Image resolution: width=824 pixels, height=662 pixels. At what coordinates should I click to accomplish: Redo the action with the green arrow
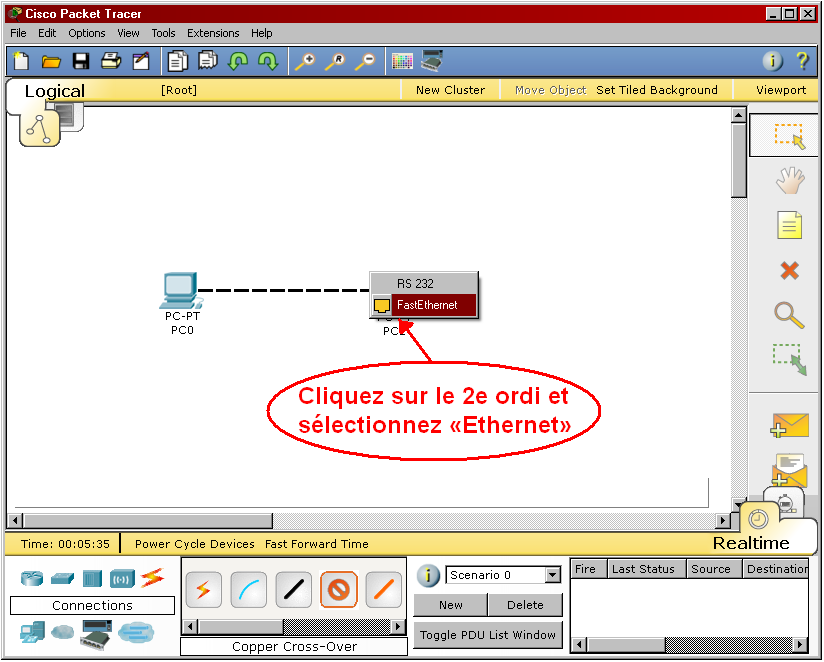point(268,61)
